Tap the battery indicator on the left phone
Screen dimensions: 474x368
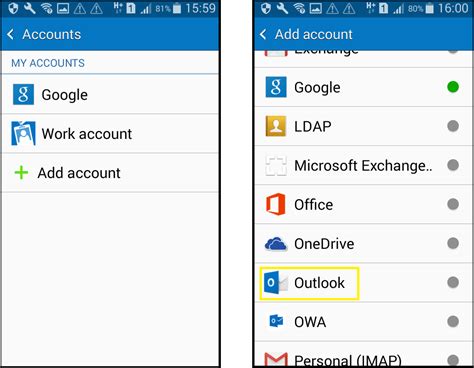177,8
